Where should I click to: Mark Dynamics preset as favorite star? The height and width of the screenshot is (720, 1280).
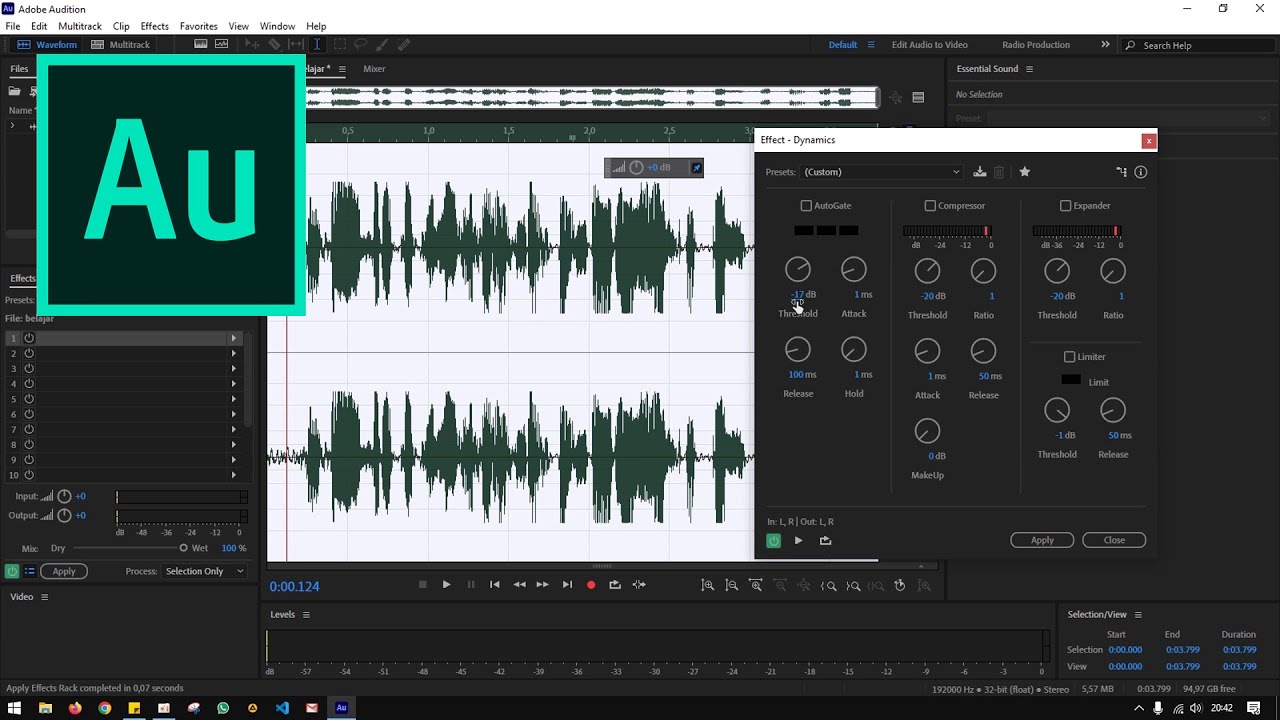[1025, 172]
